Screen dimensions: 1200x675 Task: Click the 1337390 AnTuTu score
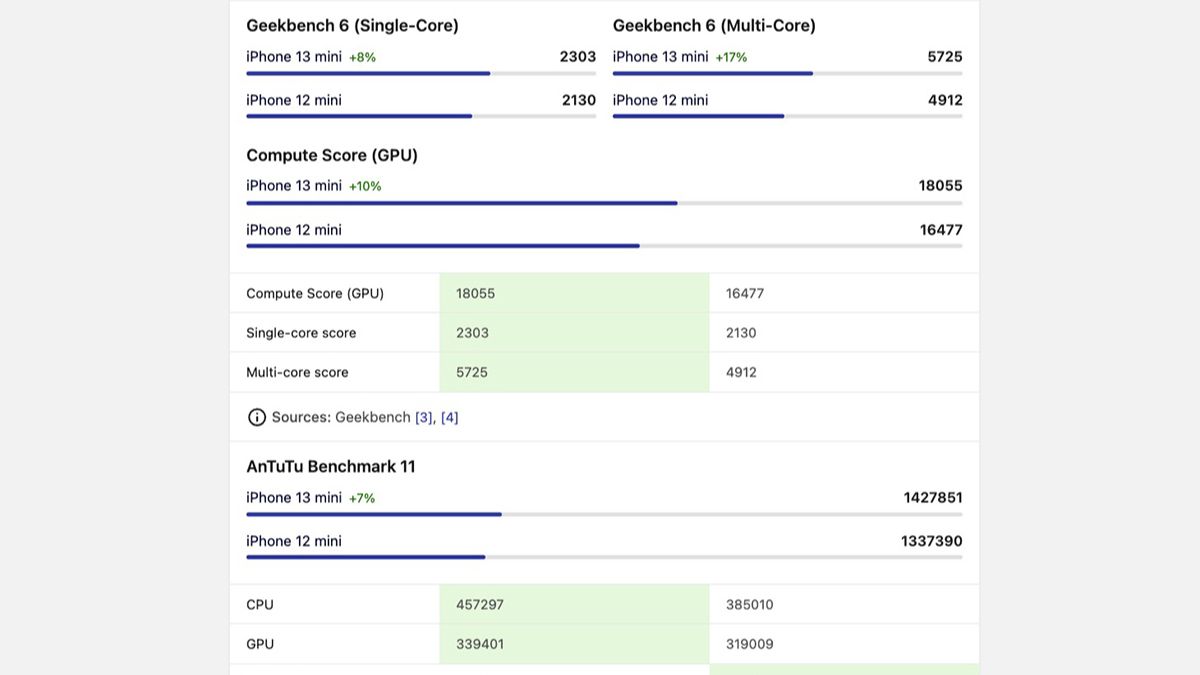932,541
